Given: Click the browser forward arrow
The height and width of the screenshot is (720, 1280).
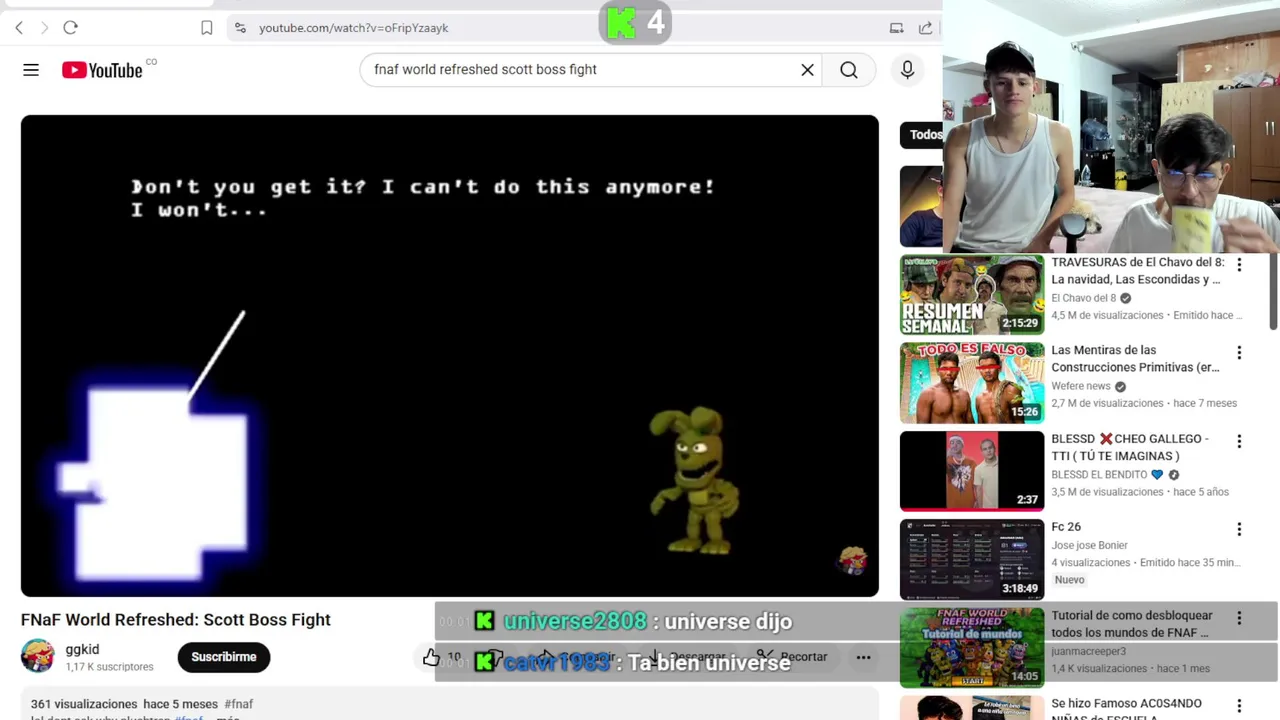Looking at the screenshot, I should [x=44, y=28].
